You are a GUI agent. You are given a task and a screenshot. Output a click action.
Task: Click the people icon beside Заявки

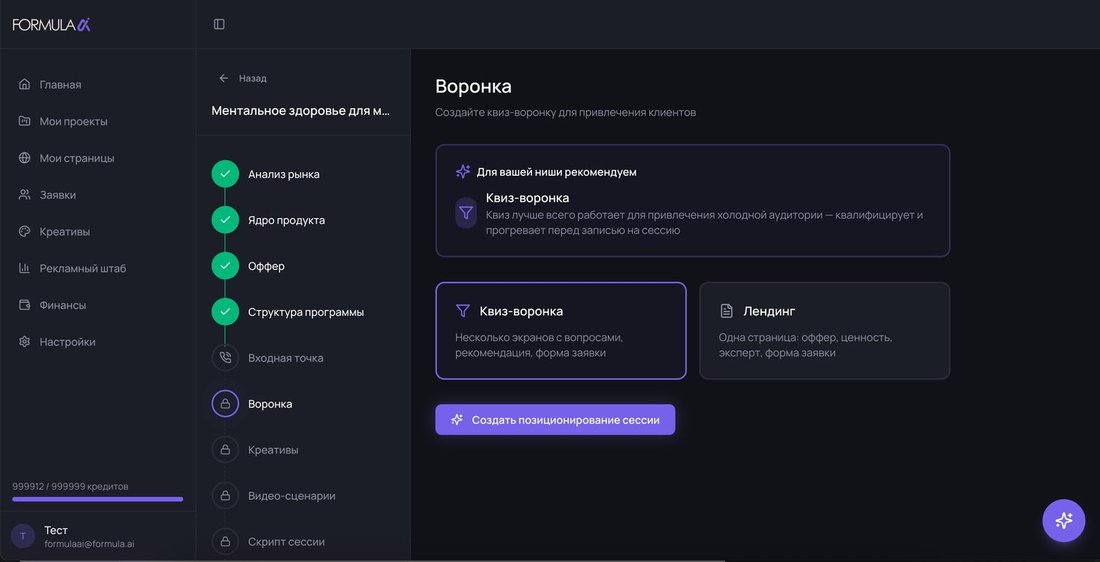click(25, 194)
